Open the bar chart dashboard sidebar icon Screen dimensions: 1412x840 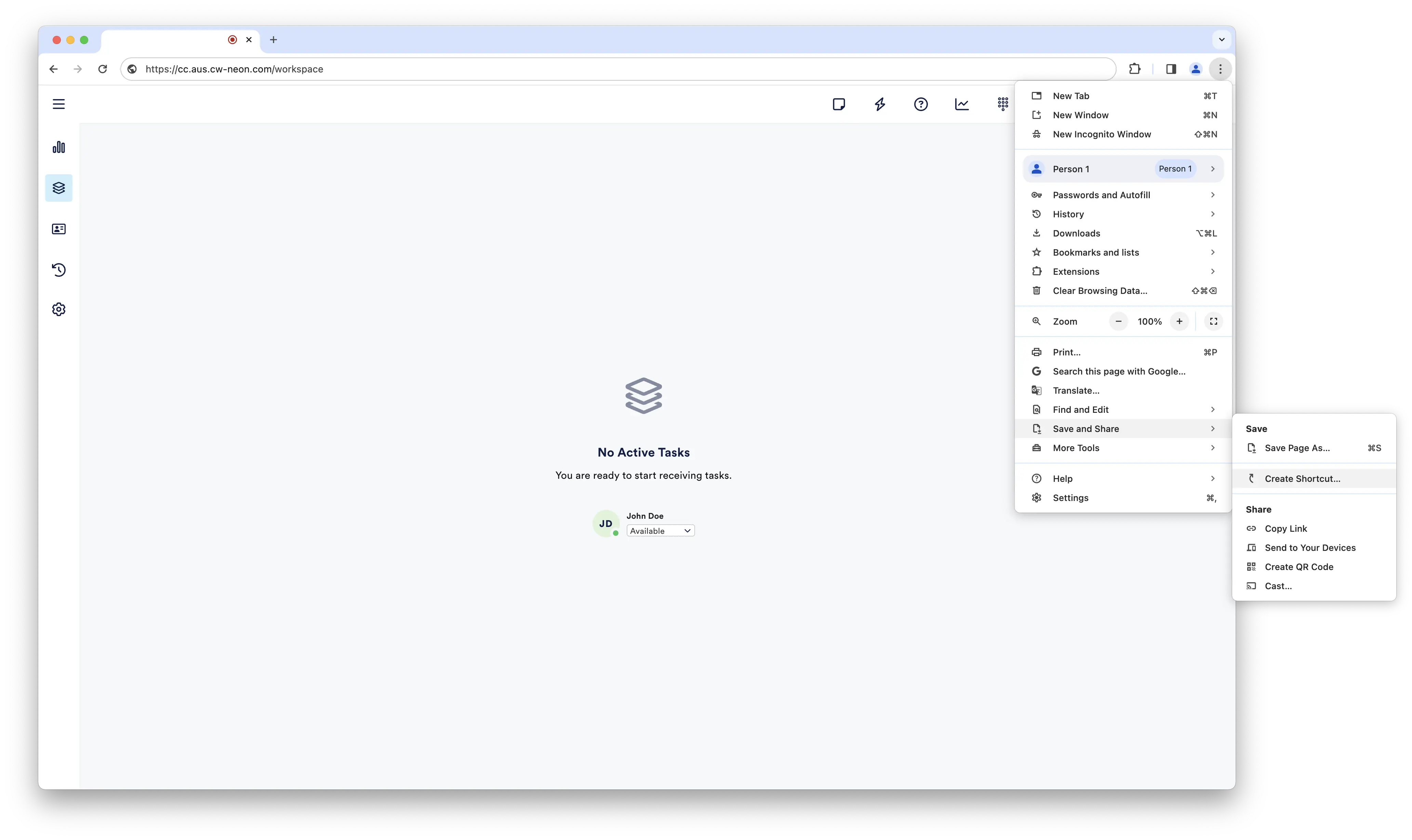click(x=59, y=148)
